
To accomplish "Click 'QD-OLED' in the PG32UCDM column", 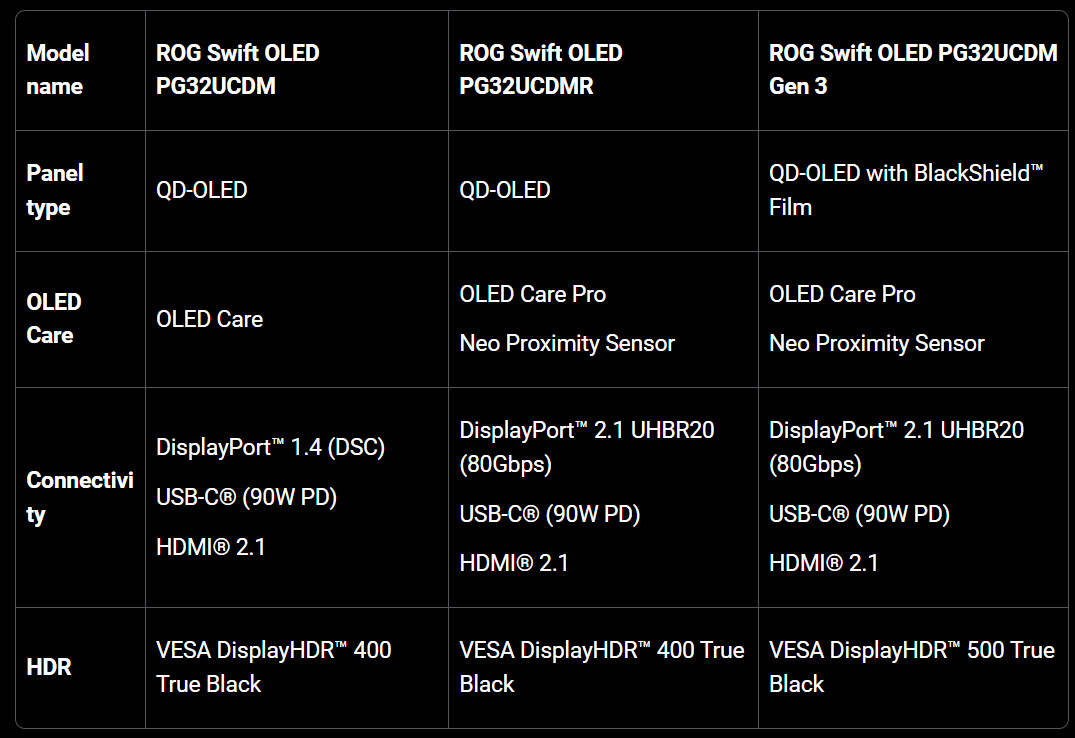I will click(x=202, y=190).
